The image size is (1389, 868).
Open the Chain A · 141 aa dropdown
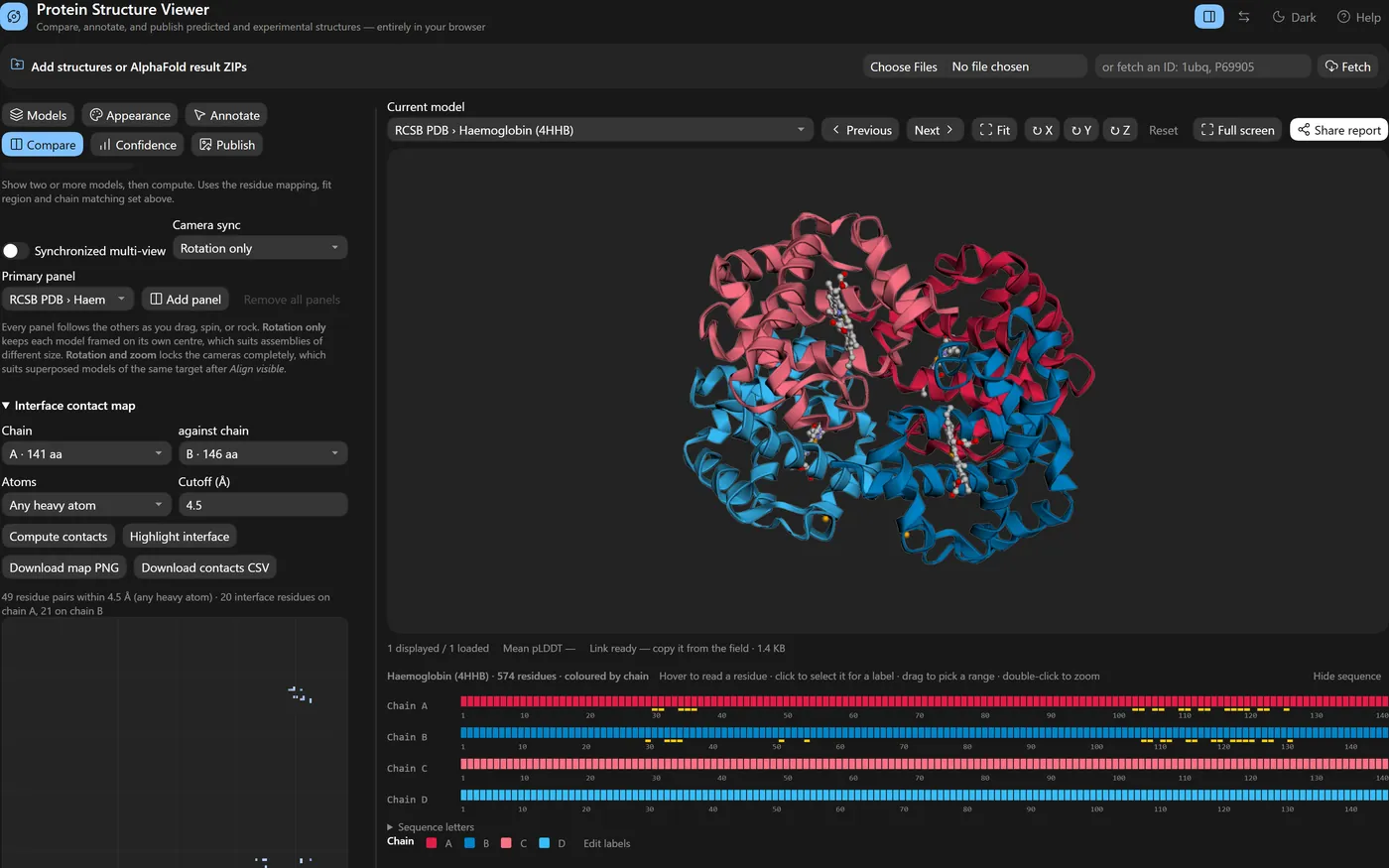point(86,454)
